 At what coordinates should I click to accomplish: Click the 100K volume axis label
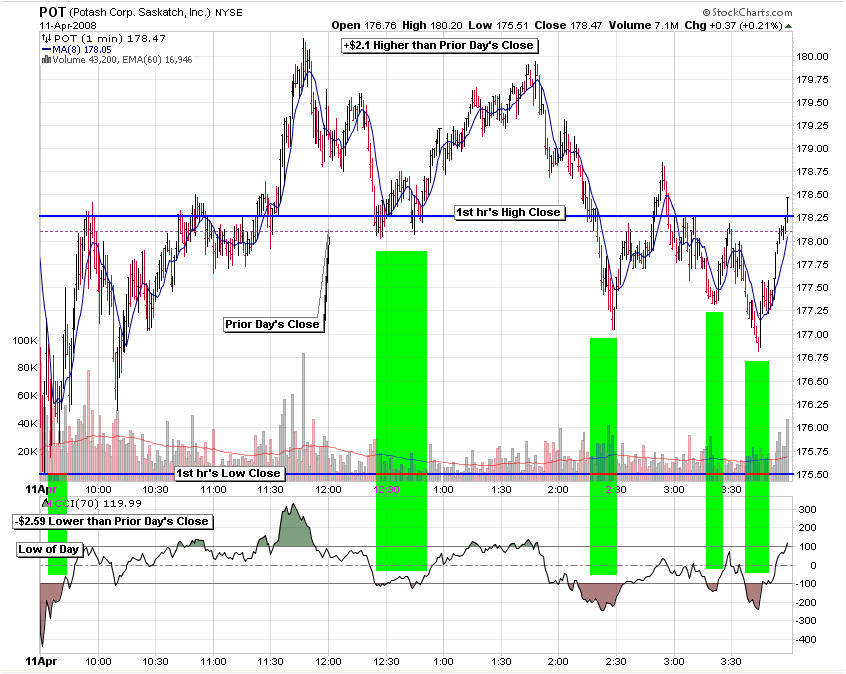pos(25,341)
